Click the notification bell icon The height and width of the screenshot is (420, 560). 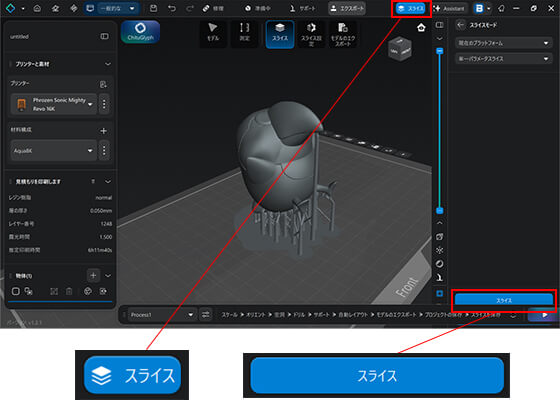tap(501, 8)
